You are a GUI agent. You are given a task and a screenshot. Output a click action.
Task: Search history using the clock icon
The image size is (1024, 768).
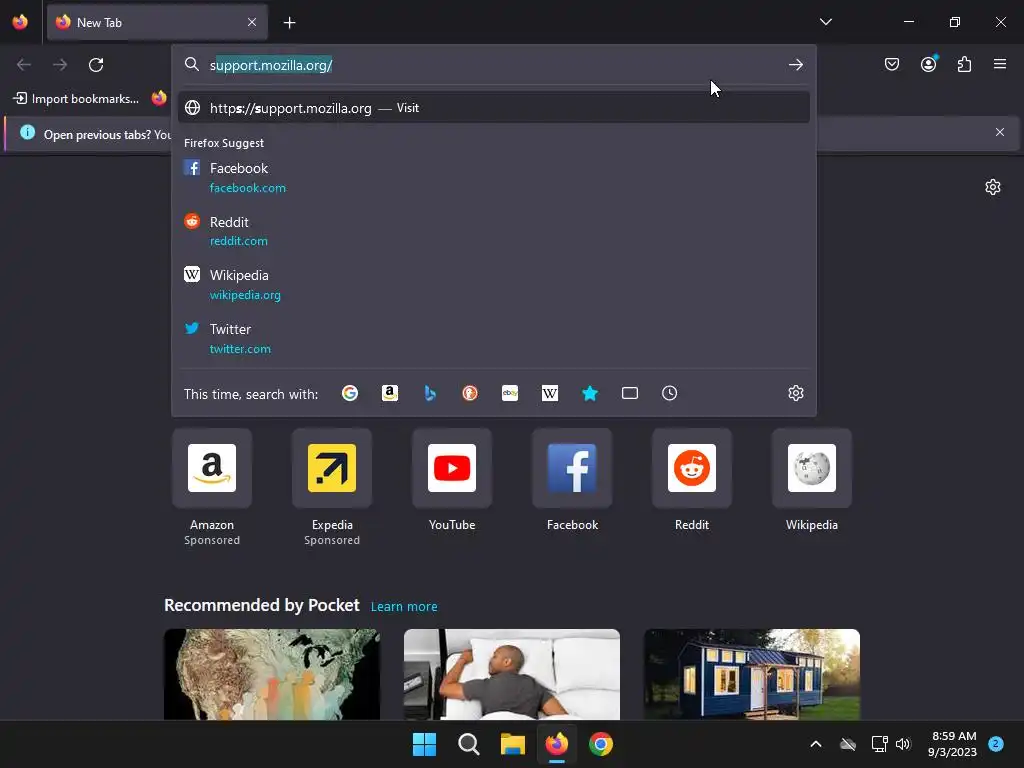(x=669, y=393)
